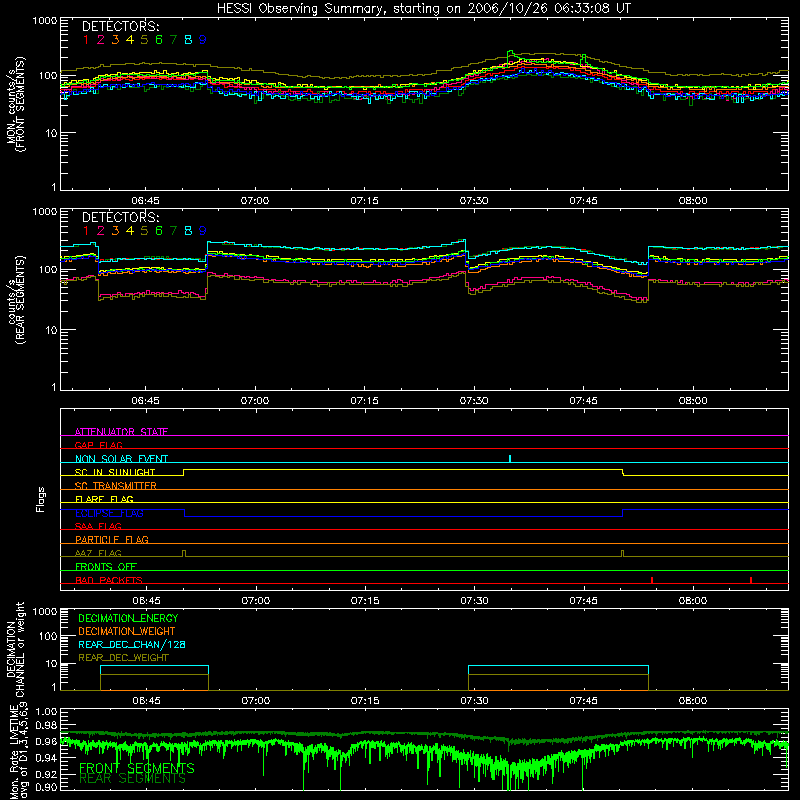Viewport: 800px width, 800px height.
Task: Click the cyan non-solar event marker near 07:35
Action: (x=510, y=458)
